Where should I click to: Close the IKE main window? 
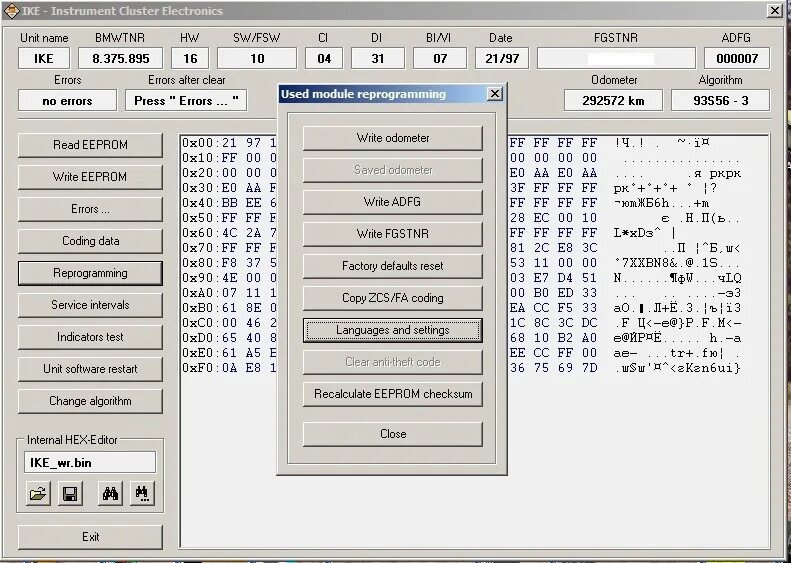(775, 11)
